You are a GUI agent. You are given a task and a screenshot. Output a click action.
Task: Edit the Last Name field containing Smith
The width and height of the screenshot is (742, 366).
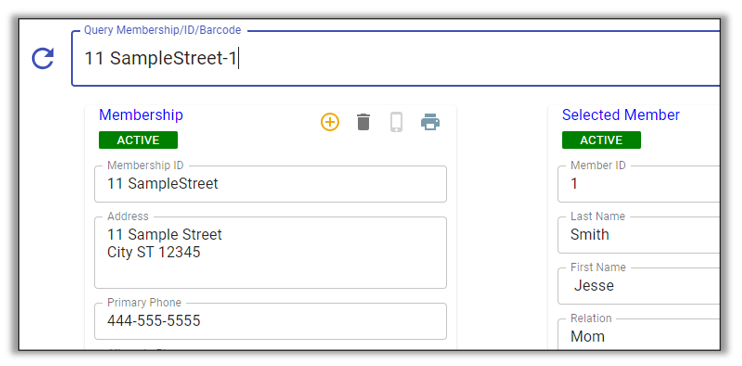pyautogui.click(x=639, y=235)
